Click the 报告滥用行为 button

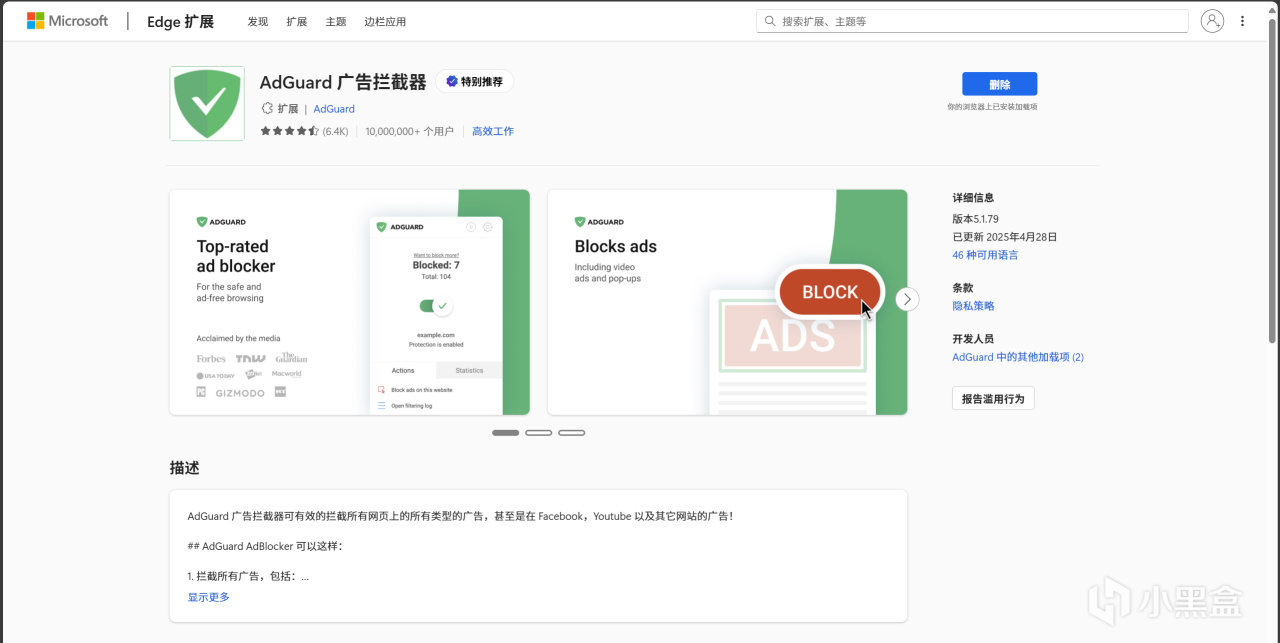(993, 399)
